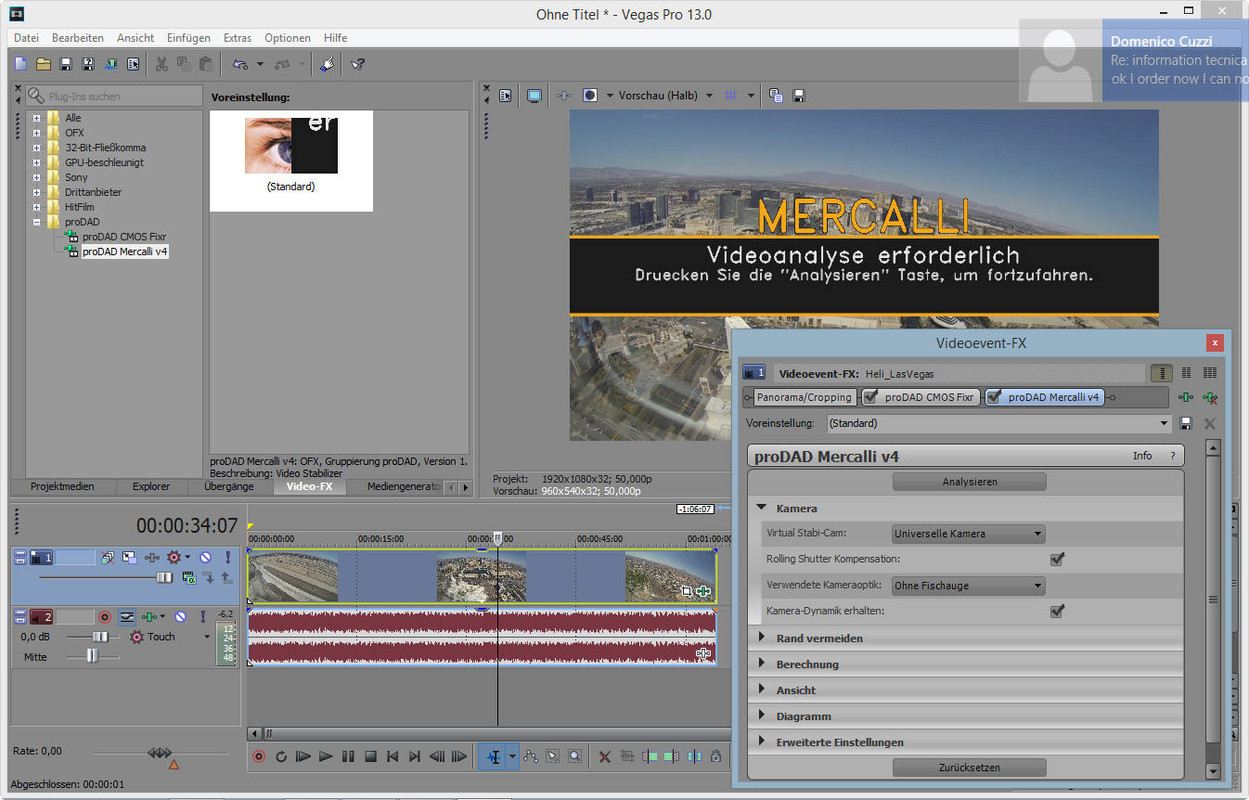
Task: Click the Plug-In Chain icon in Videoevent-FX
Action: pos(1186,397)
